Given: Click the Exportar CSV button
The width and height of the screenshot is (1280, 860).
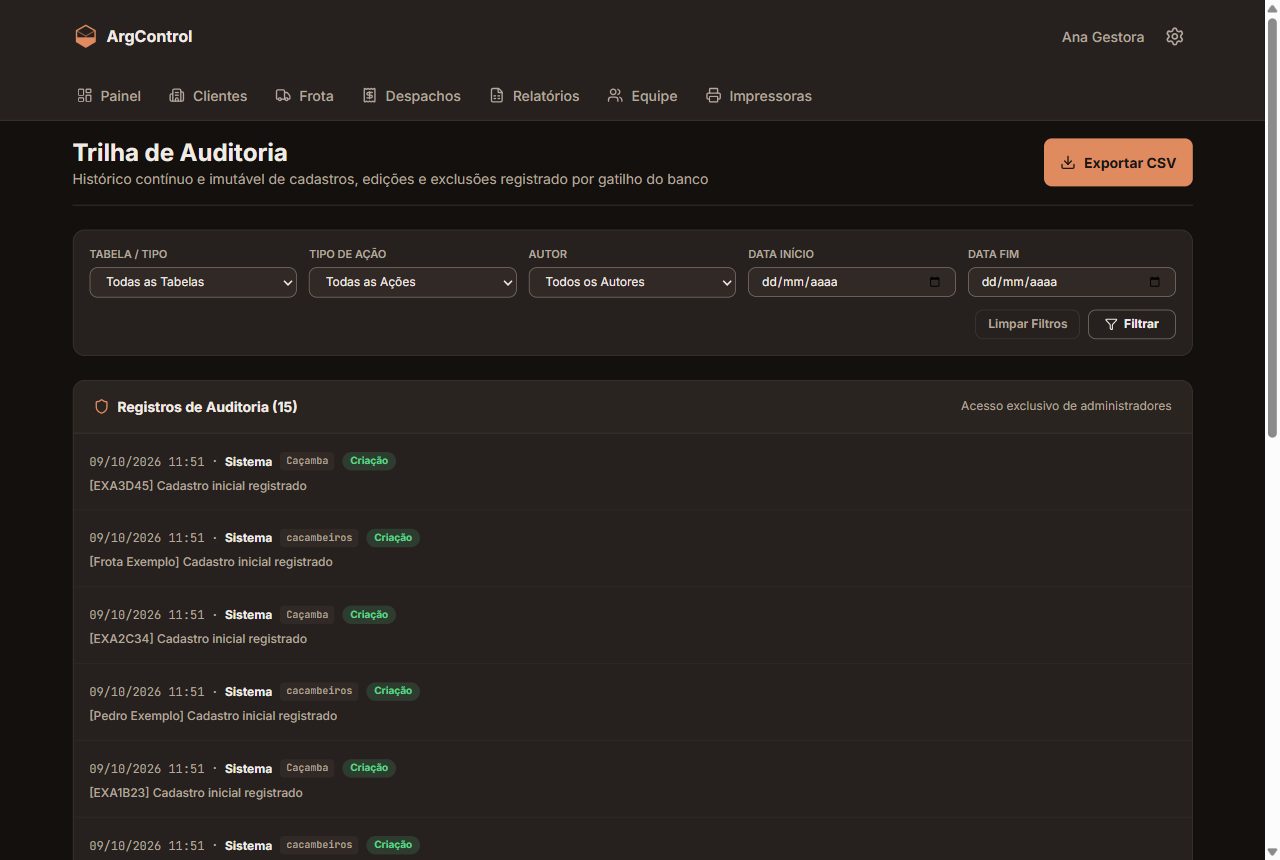Looking at the screenshot, I should click(1118, 163).
